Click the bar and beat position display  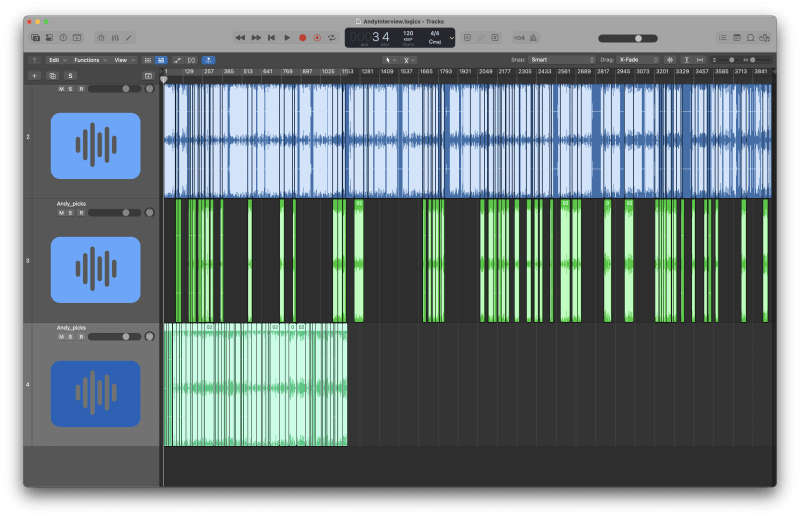[x=370, y=37]
